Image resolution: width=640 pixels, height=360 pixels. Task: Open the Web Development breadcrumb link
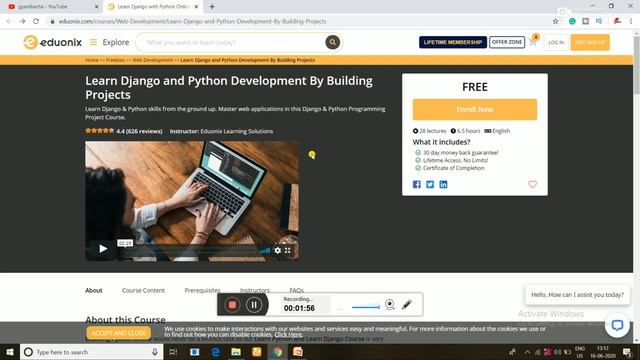click(x=153, y=60)
